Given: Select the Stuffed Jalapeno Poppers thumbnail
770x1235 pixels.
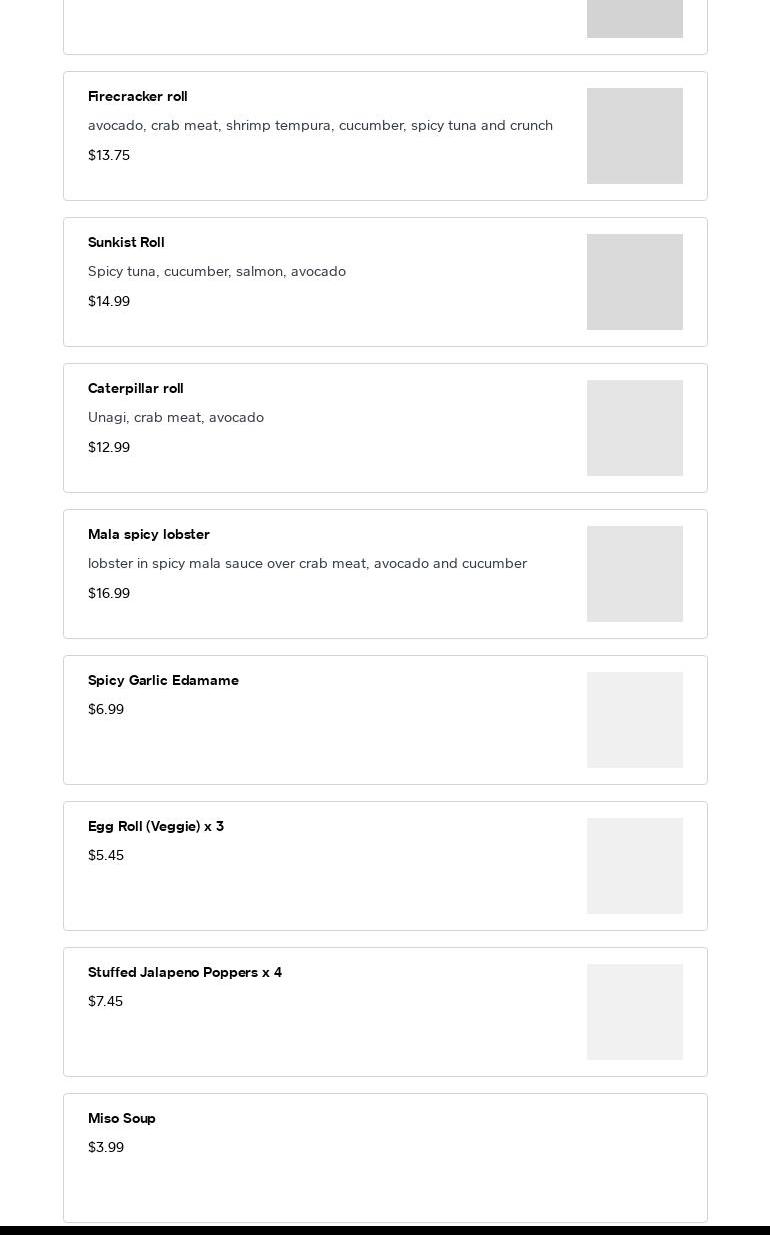Looking at the screenshot, I should [634, 1012].
